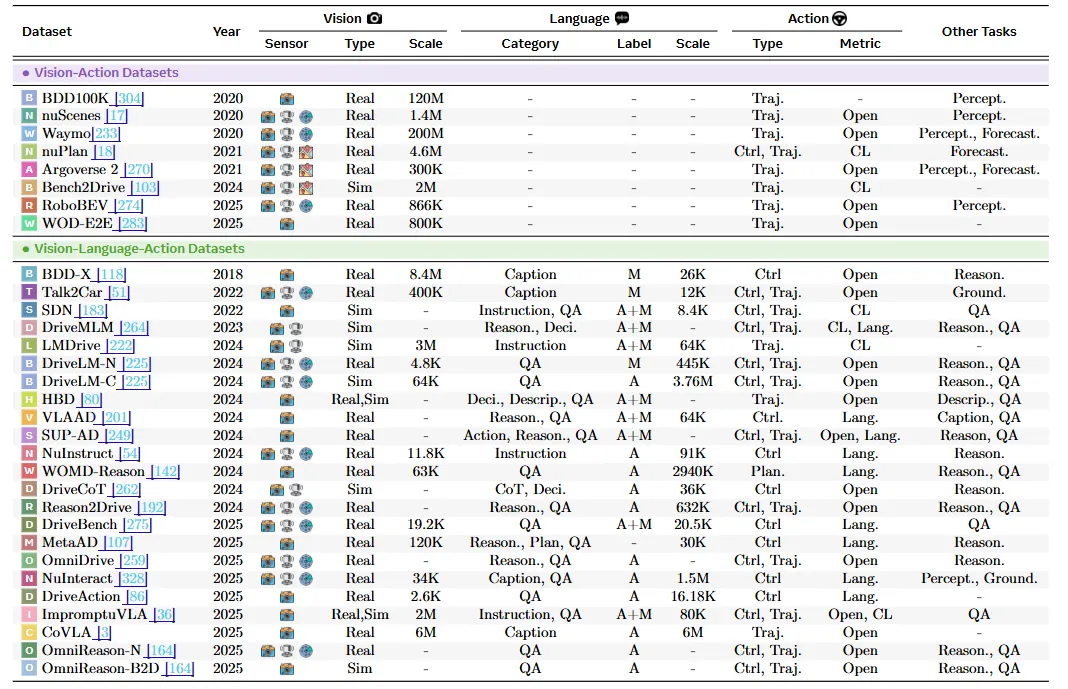Image resolution: width=1068 pixels, height=689 pixels.
Task: Click the purple T badge for Talk2Car
Action: [29, 292]
